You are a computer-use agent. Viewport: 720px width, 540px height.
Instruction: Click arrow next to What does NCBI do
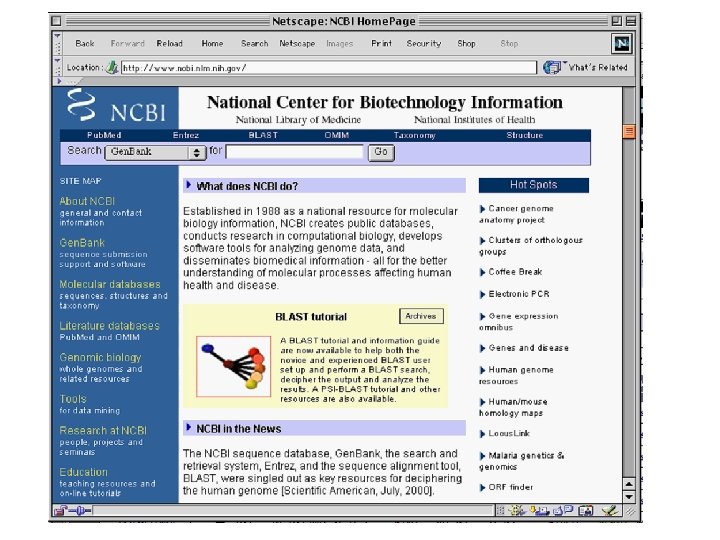(188, 185)
